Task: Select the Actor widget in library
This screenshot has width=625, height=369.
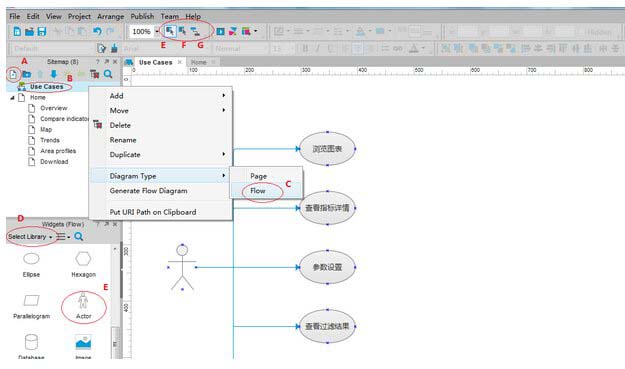Action: 83,306
